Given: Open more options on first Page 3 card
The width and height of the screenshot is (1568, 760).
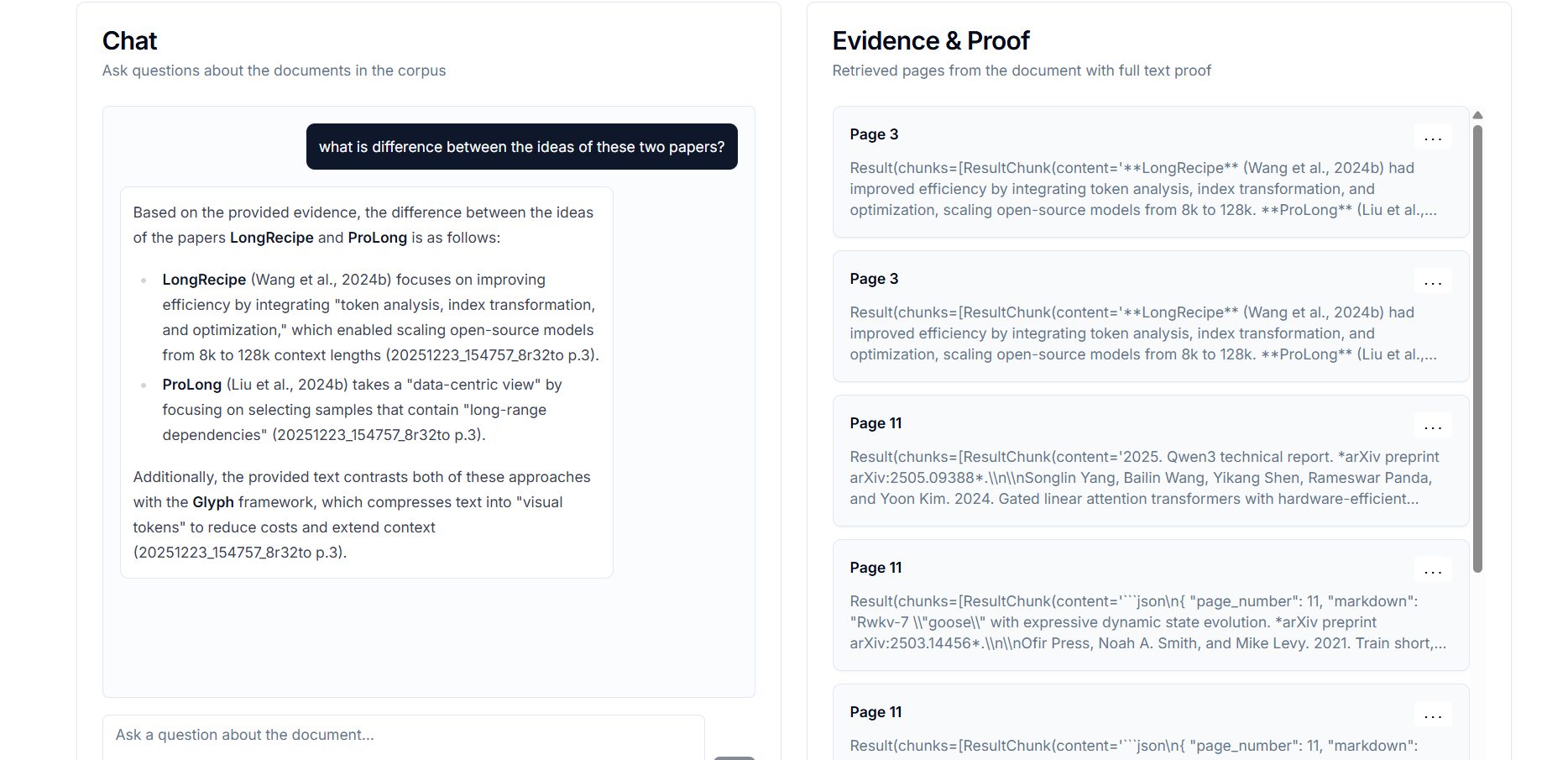Looking at the screenshot, I should [1433, 136].
